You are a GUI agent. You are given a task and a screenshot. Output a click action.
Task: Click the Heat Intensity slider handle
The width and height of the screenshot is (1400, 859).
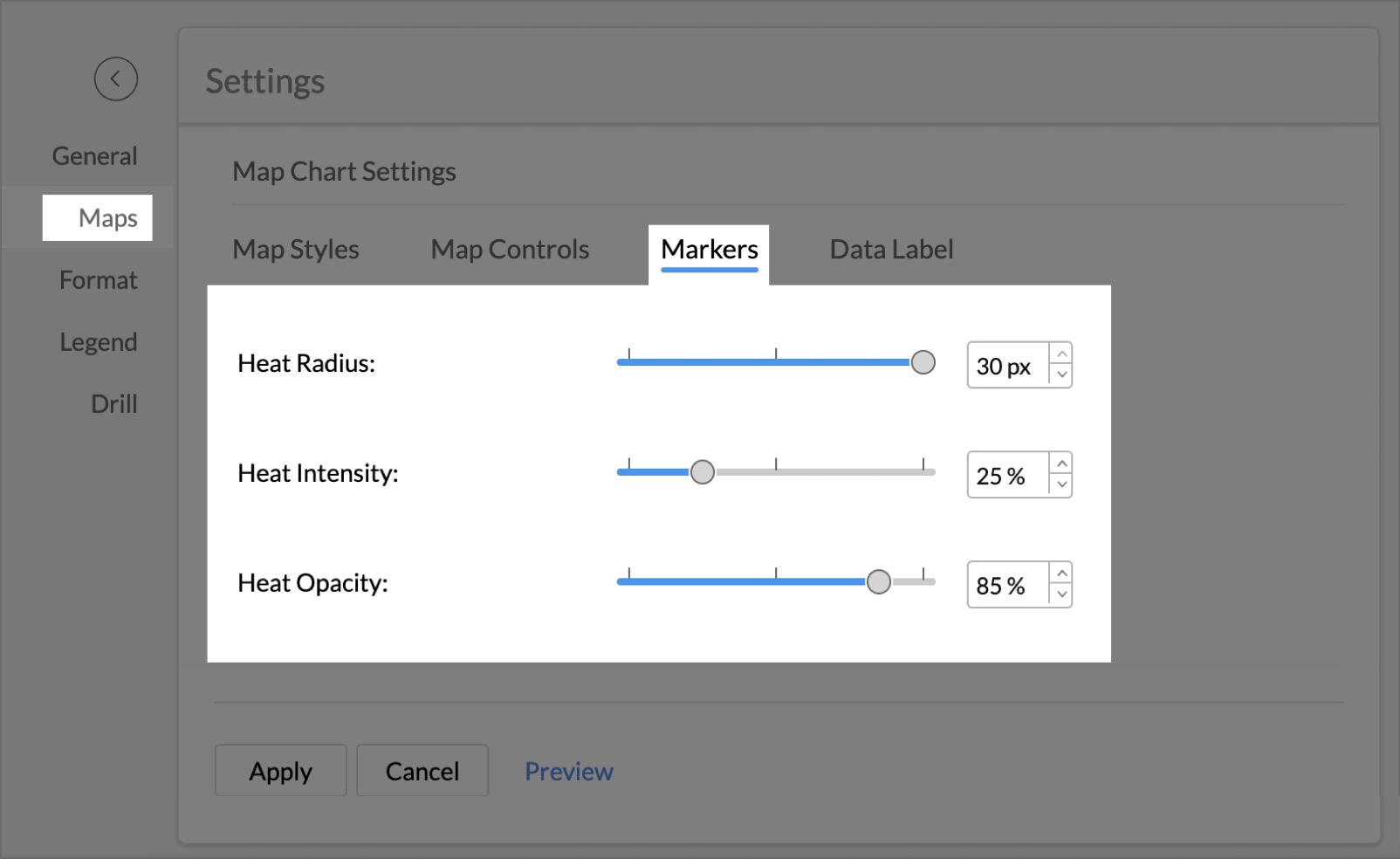click(702, 471)
